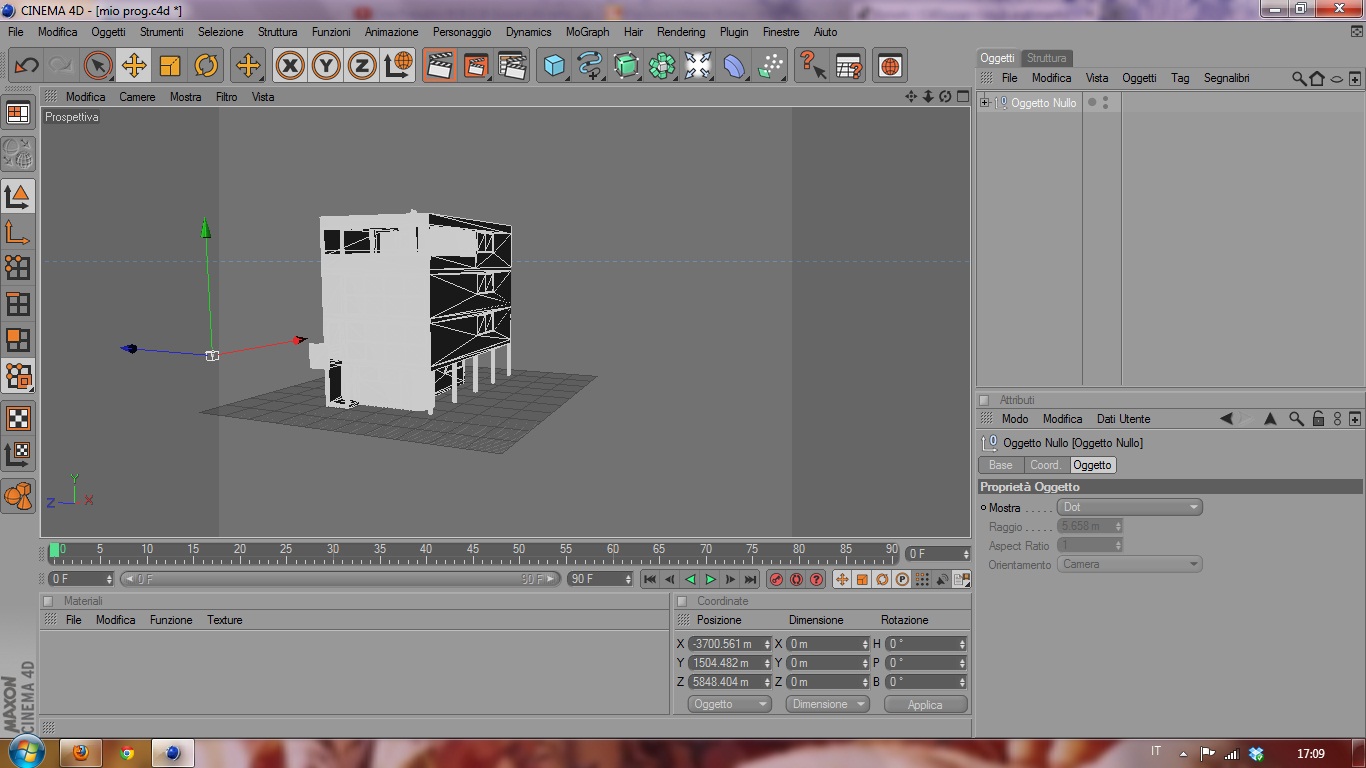This screenshot has height=768, width=1366.
Task: Open the Coord. attributes tab
Action: 1045,465
